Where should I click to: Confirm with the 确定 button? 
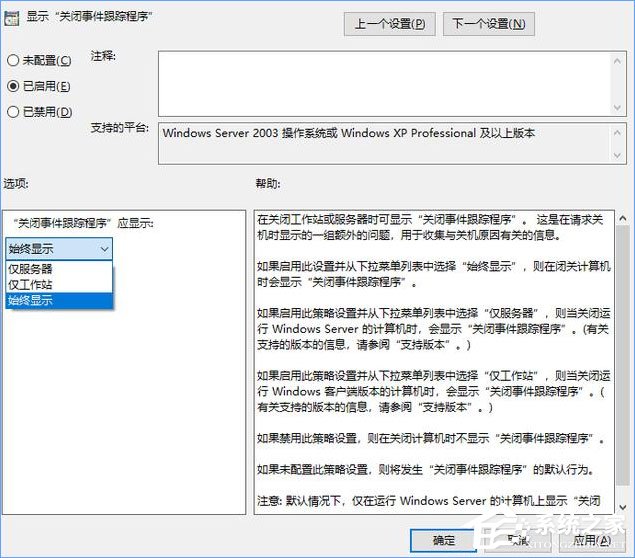(443, 540)
